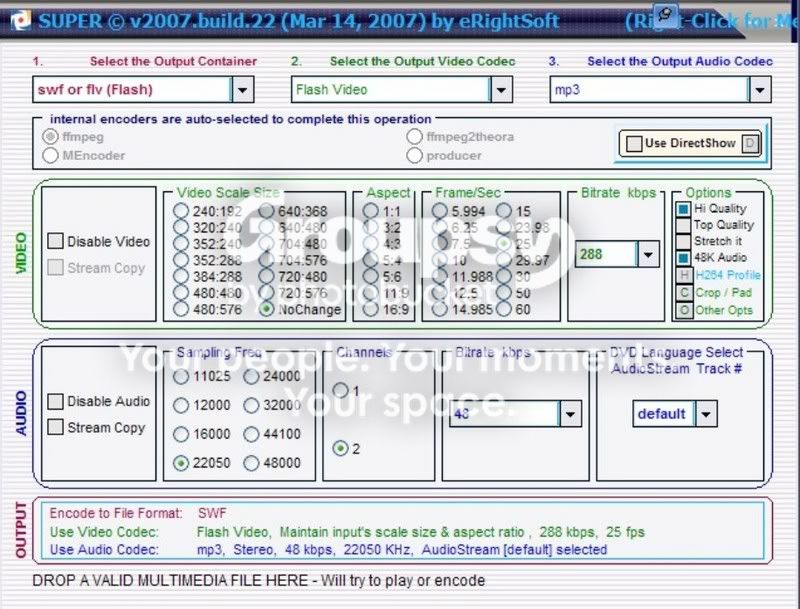The height and width of the screenshot is (609, 800).
Task: Select 32000 sampling frequency
Action: point(251,405)
